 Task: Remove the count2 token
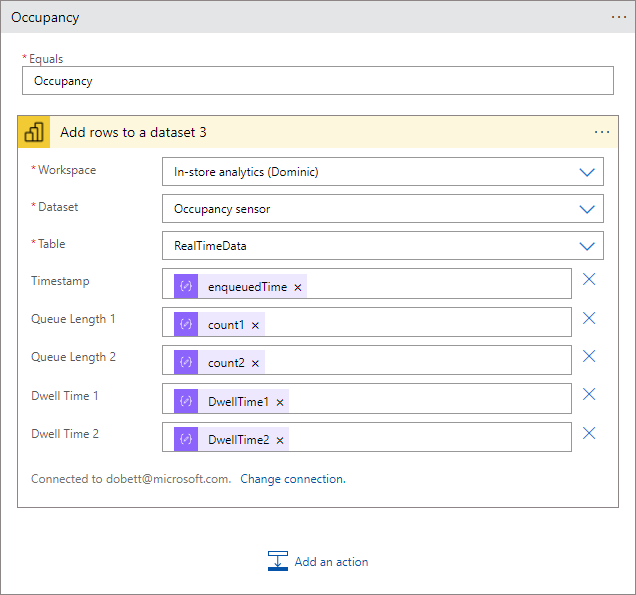coord(255,364)
